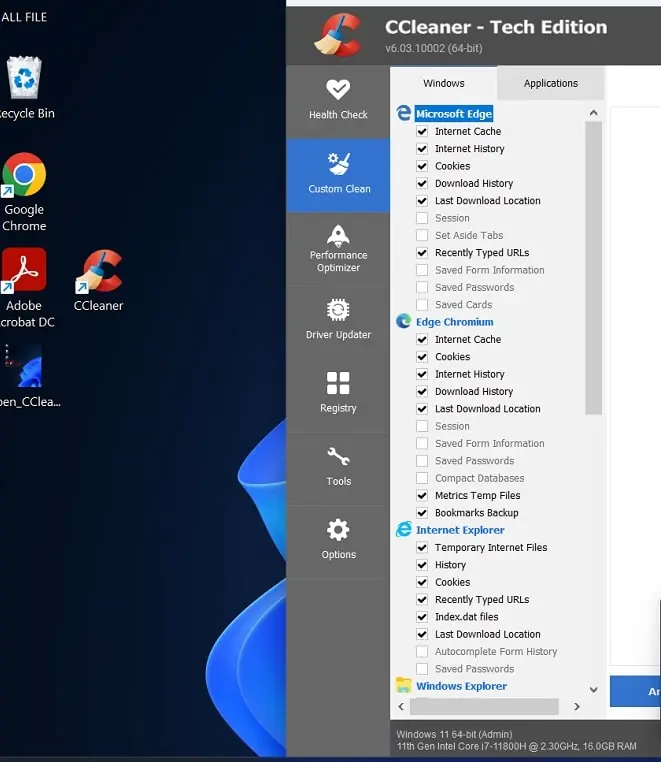Image resolution: width=661 pixels, height=762 pixels.
Task: Click the CCleaner logo in the header
Action: pos(339,35)
